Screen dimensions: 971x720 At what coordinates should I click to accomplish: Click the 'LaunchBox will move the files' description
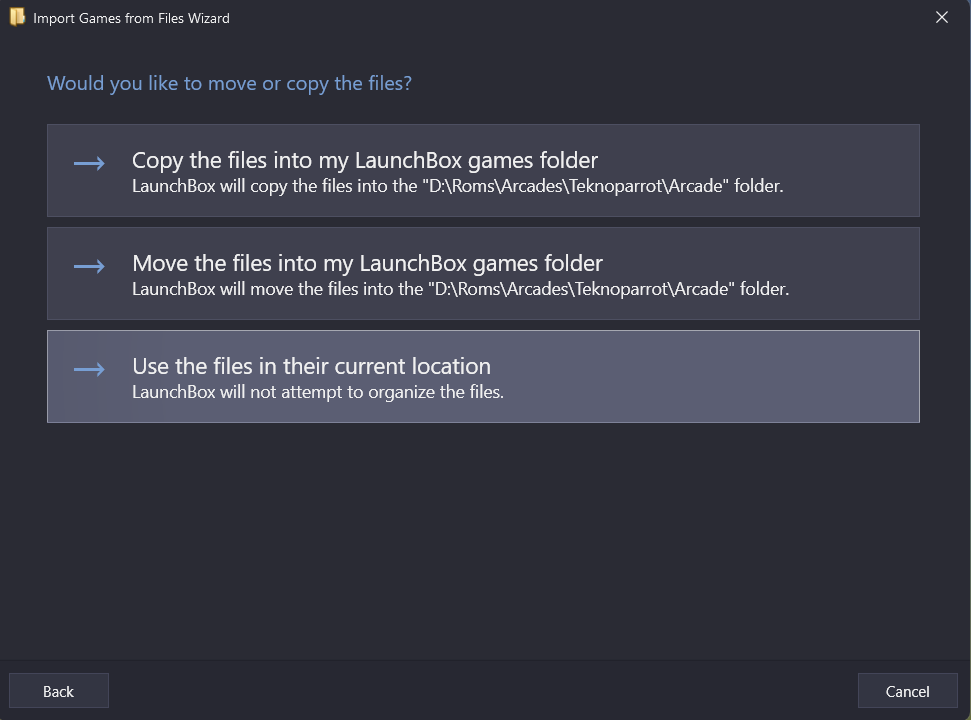[x=460, y=289]
